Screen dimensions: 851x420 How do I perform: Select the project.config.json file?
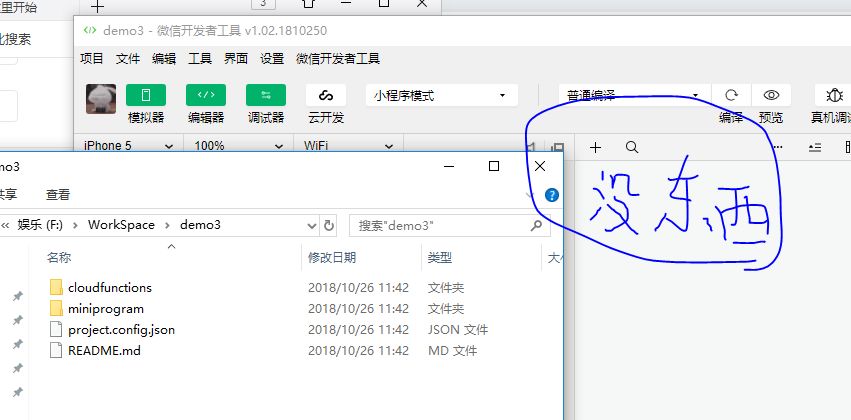point(121,329)
